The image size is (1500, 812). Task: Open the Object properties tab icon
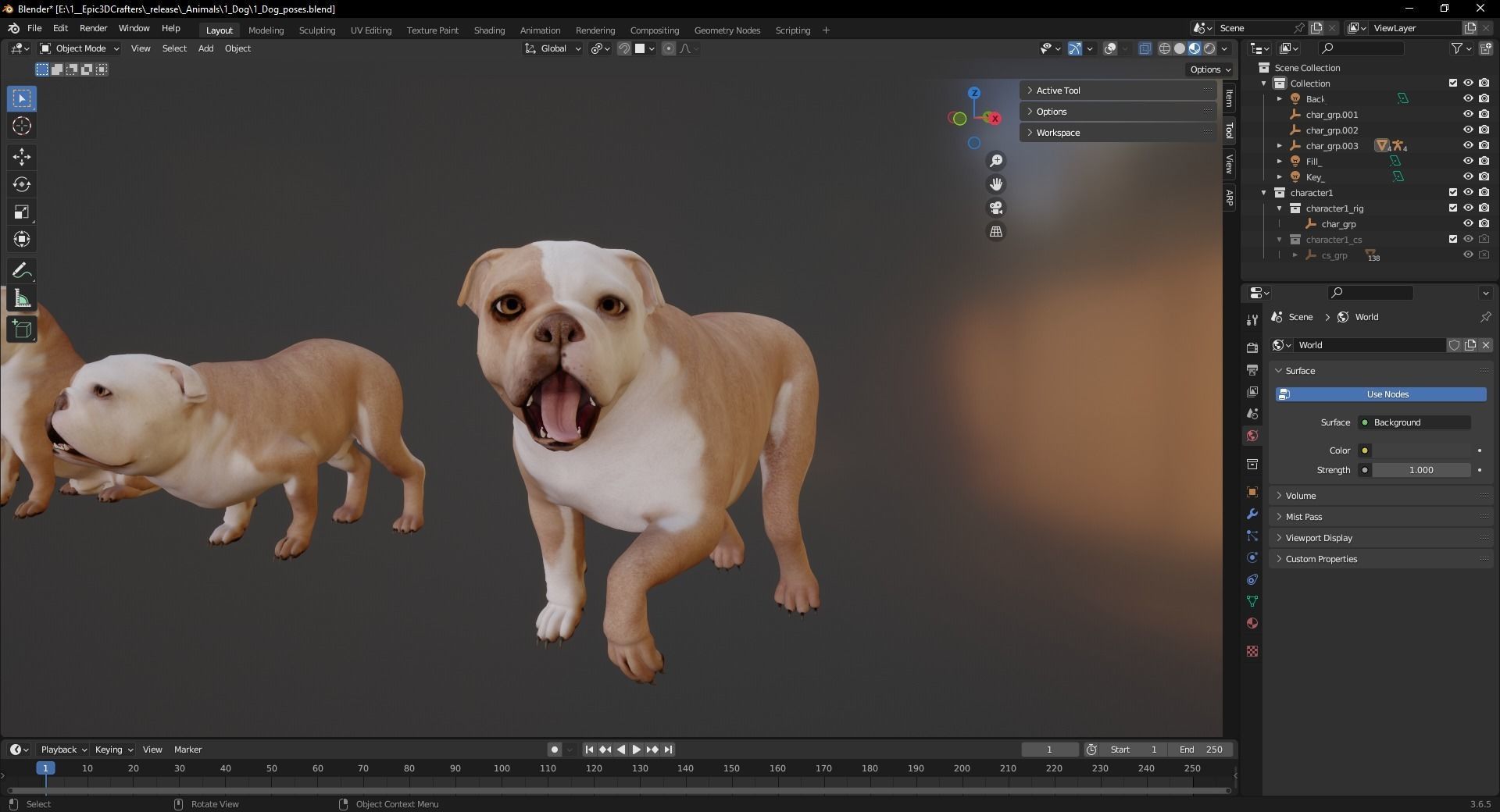click(x=1252, y=492)
